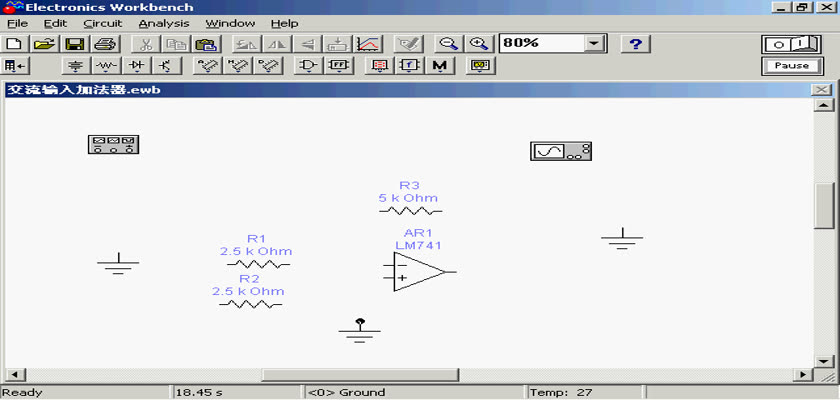
Task: Select the function generator instrument
Action: pyautogui.click(x=114, y=145)
